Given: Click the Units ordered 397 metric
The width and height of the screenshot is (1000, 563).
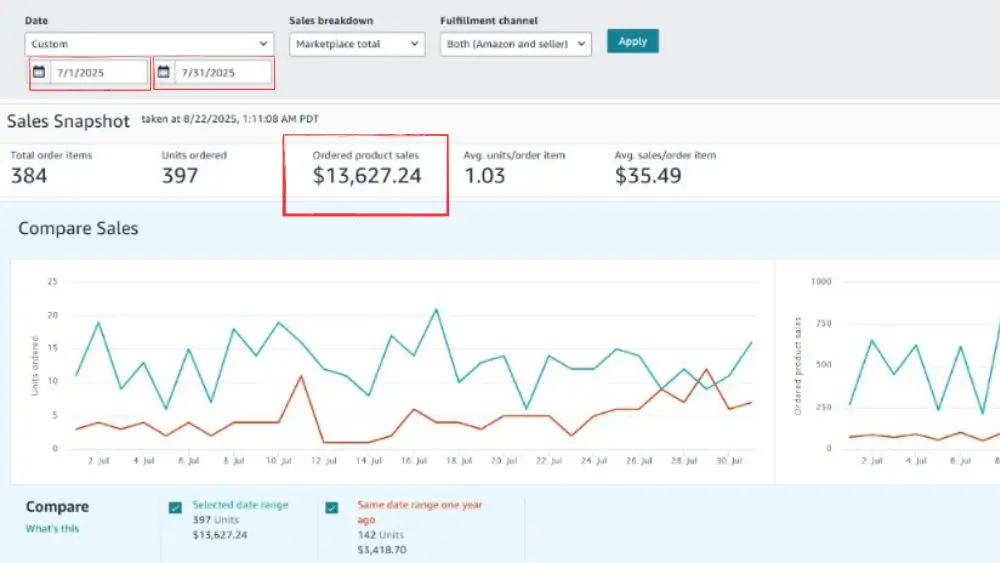Looking at the screenshot, I should (180, 176).
